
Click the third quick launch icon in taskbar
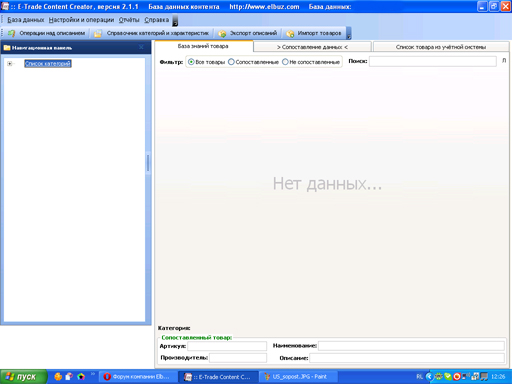81,377
